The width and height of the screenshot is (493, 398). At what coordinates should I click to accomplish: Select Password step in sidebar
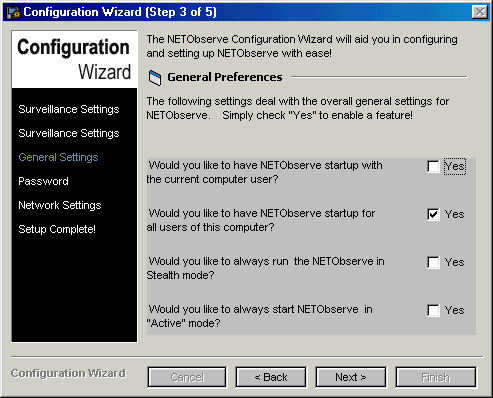[x=43, y=181]
